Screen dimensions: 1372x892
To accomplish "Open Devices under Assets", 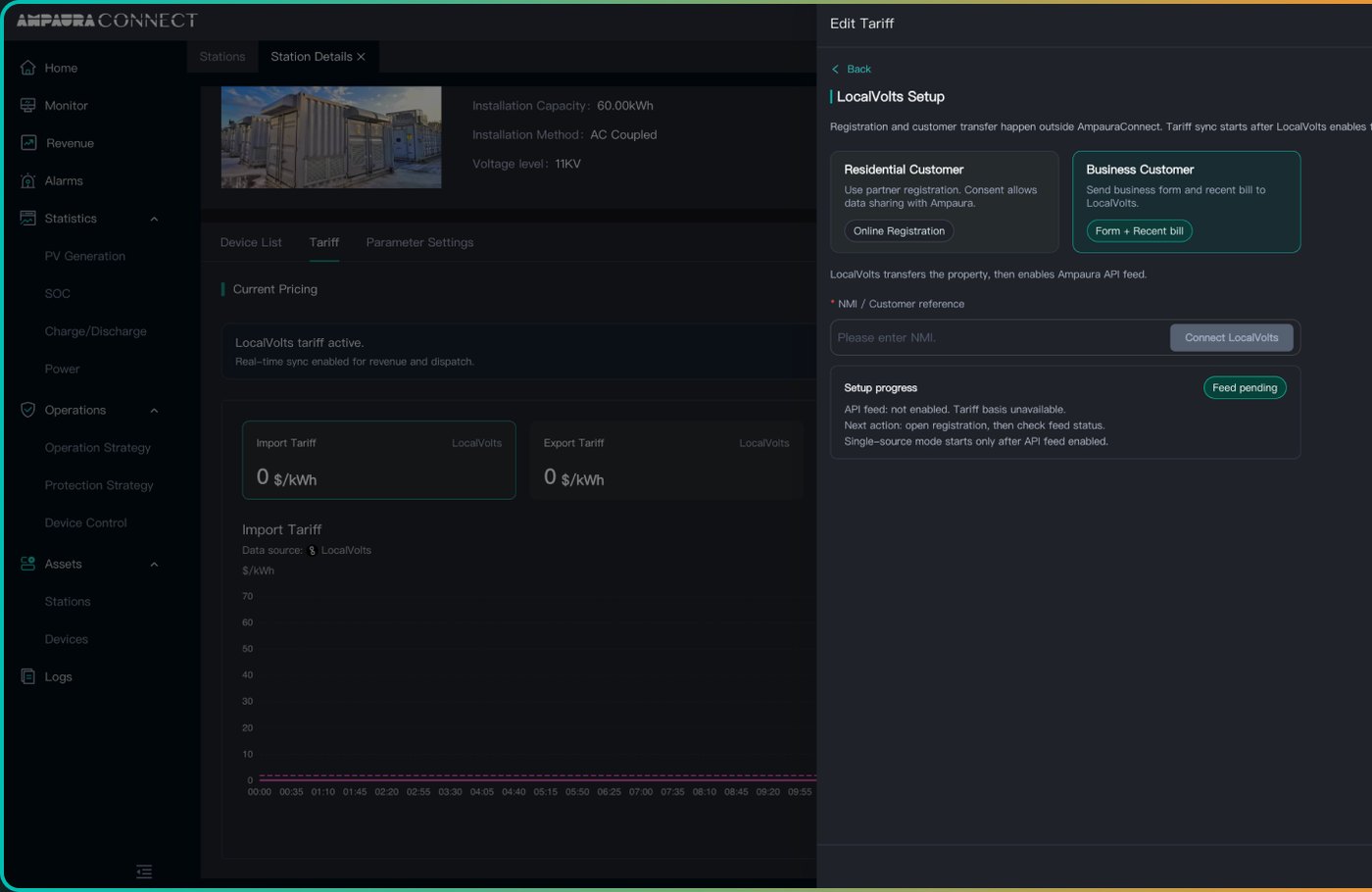I will coord(66,639).
